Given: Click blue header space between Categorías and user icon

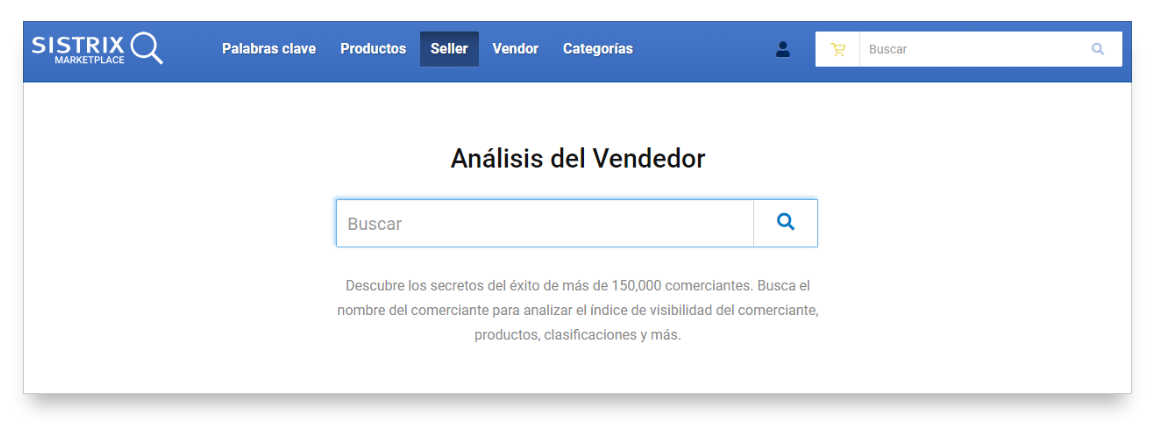Looking at the screenshot, I should (705, 49).
